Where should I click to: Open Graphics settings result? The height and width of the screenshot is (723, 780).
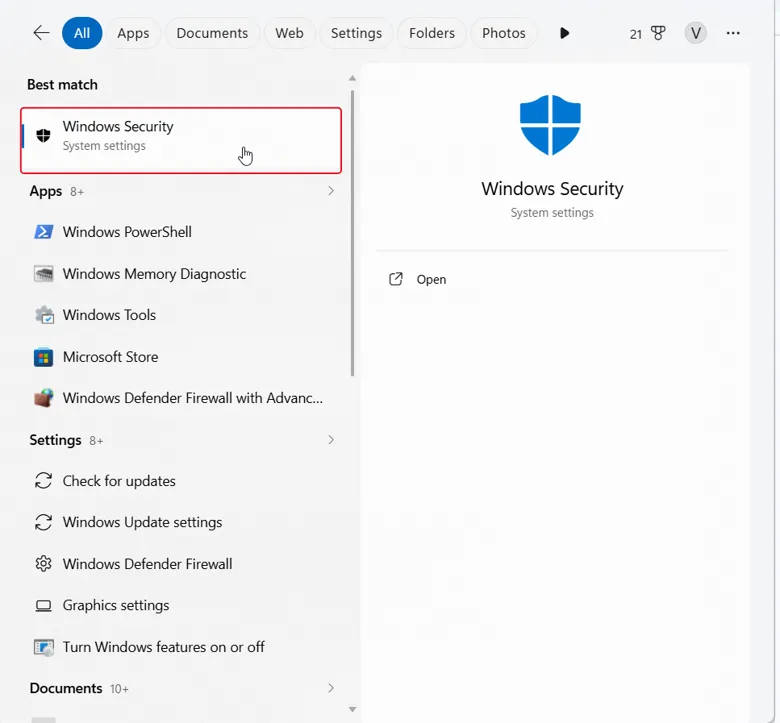181,605
